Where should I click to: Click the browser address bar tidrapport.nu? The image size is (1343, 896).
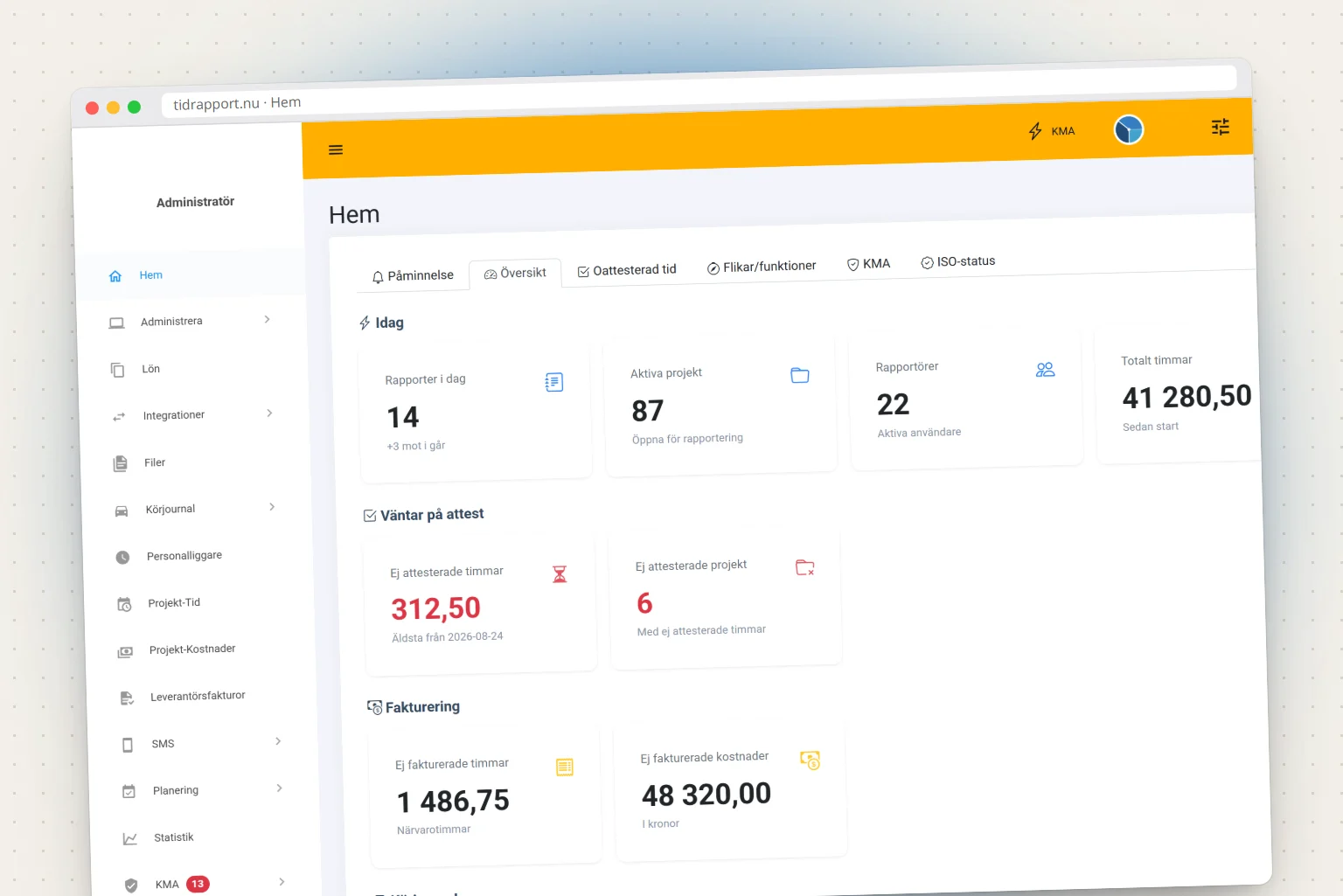click(x=699, y=90)
